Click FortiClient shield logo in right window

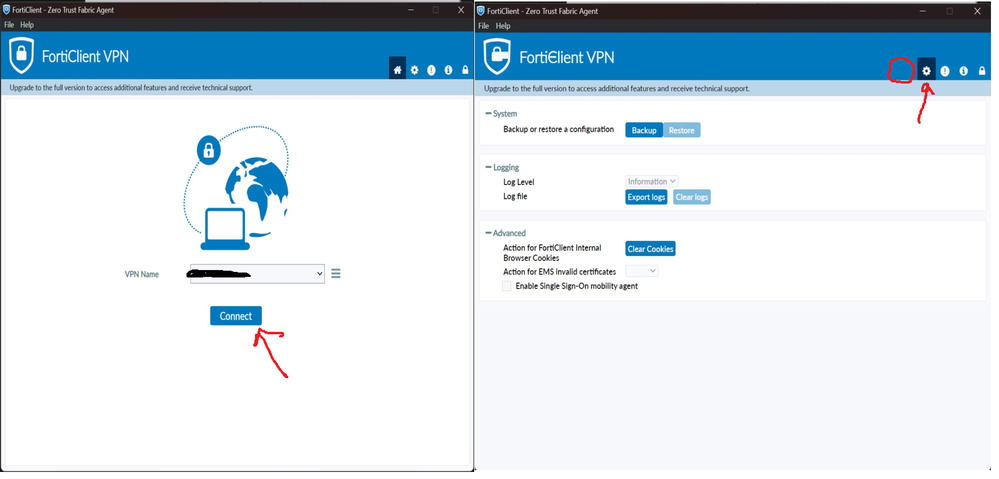[x=498, y=57]
